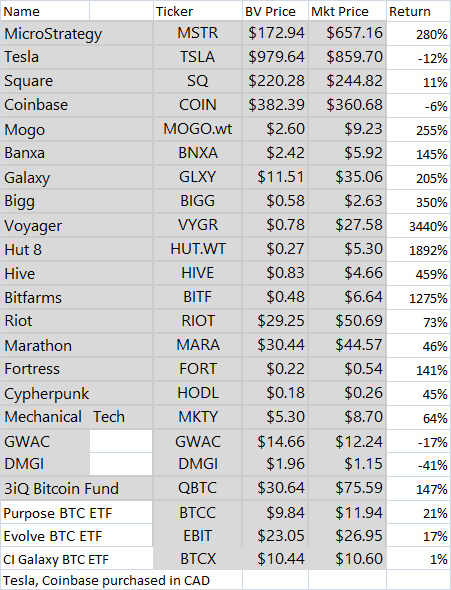
Task: Select the BTCX ticker cell
Action: click(x=197, y=558)
